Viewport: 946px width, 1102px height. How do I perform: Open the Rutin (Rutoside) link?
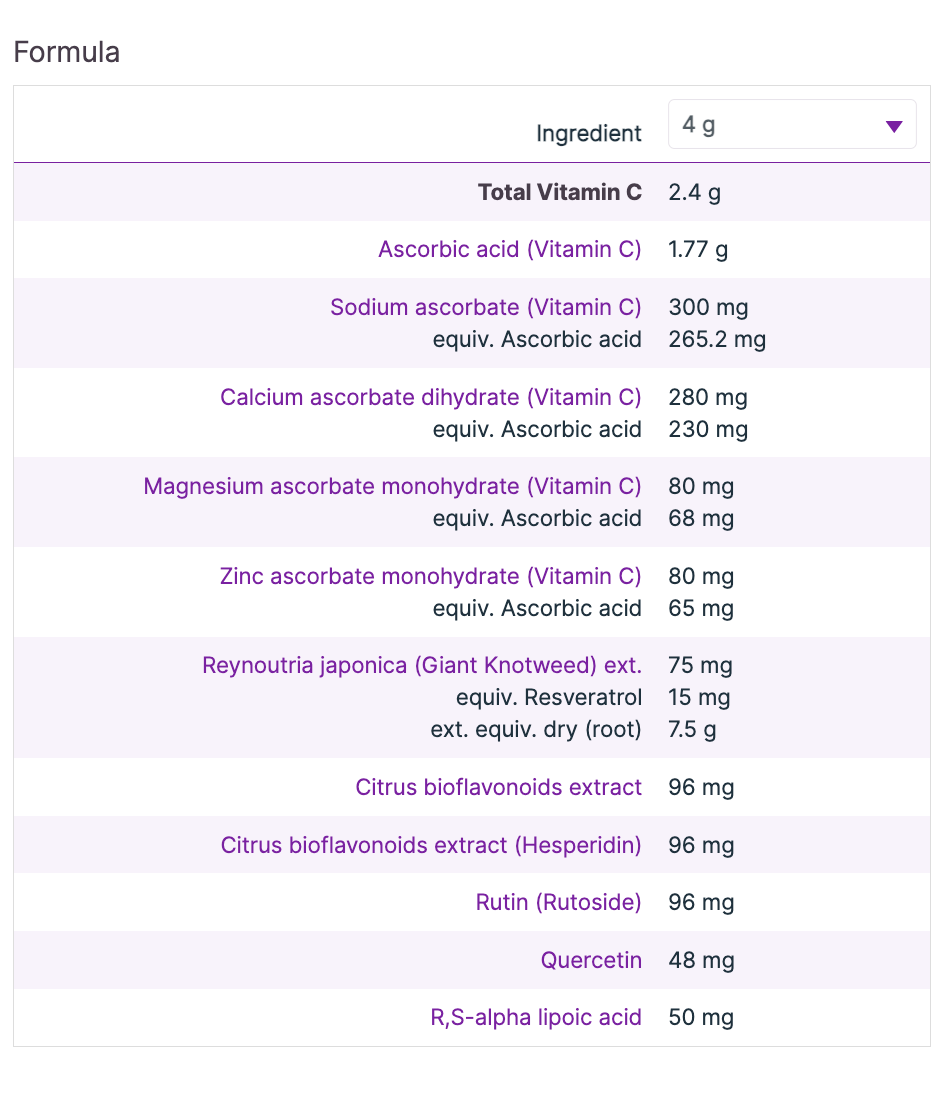point(559,902)
